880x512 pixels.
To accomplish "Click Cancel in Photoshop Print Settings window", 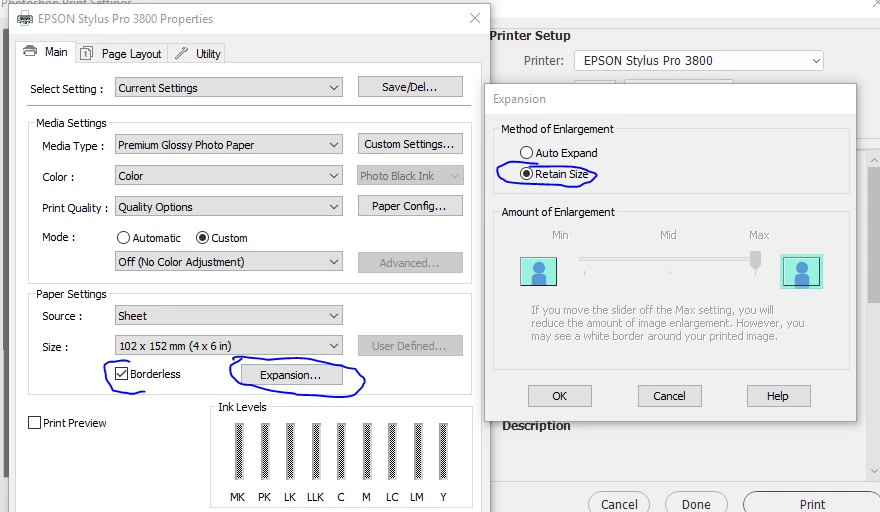I will (x=619, y=504).
